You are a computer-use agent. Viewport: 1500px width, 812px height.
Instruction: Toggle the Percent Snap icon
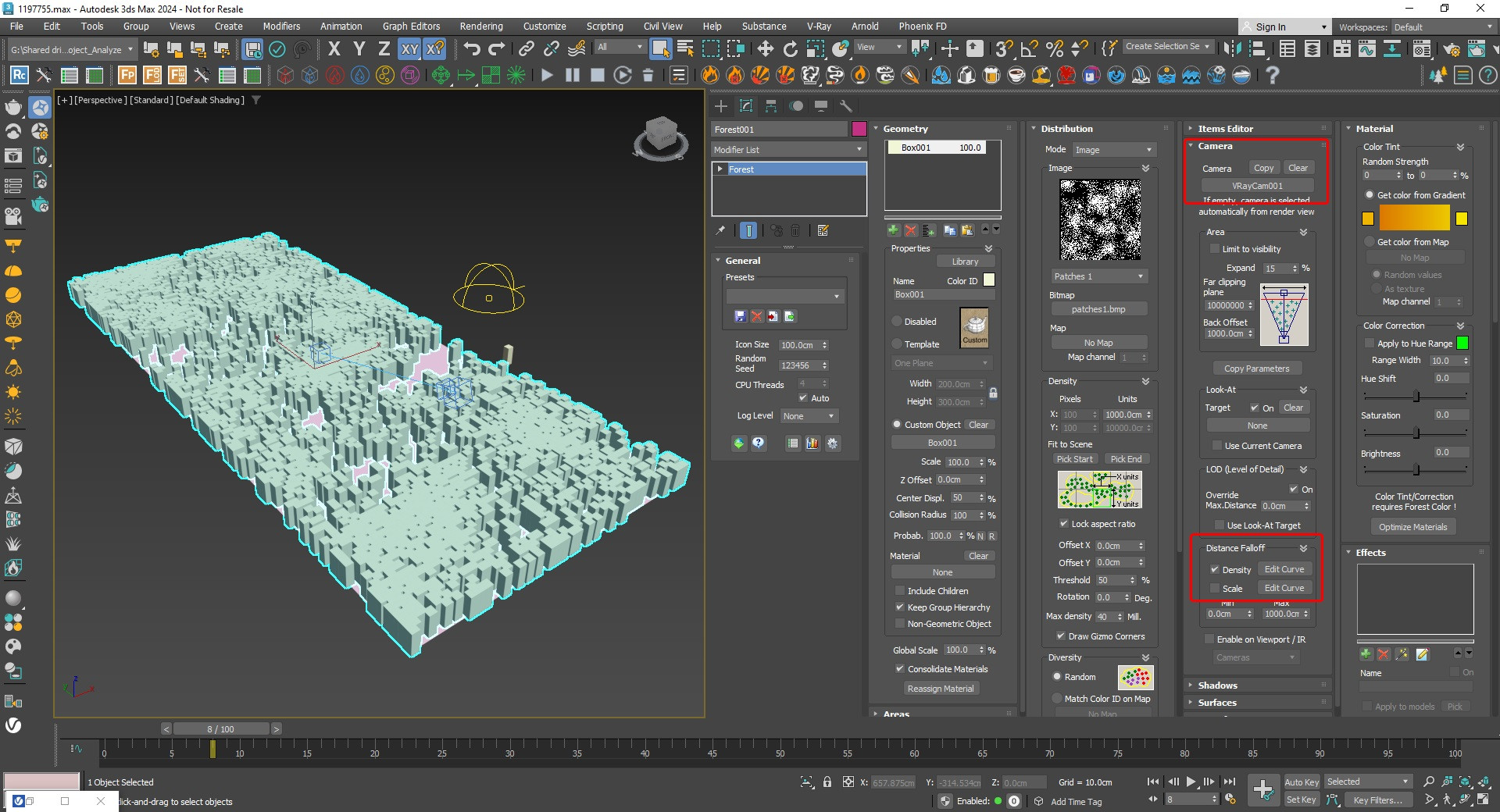(x=1055, y=48)
